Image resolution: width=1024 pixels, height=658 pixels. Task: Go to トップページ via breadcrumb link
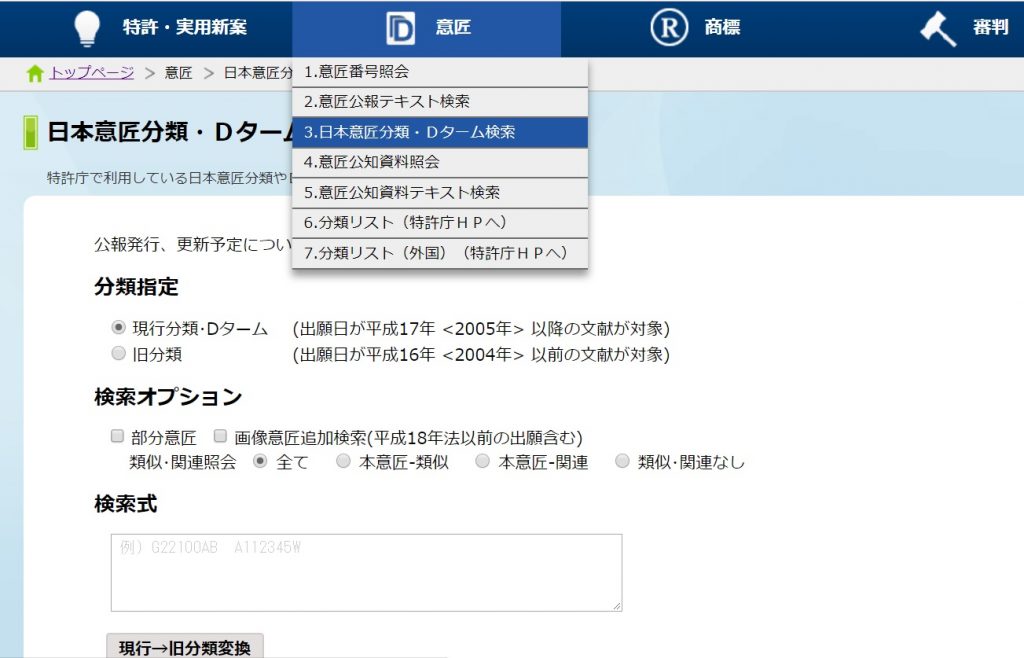pyautogui.click(x=91, y=72)
